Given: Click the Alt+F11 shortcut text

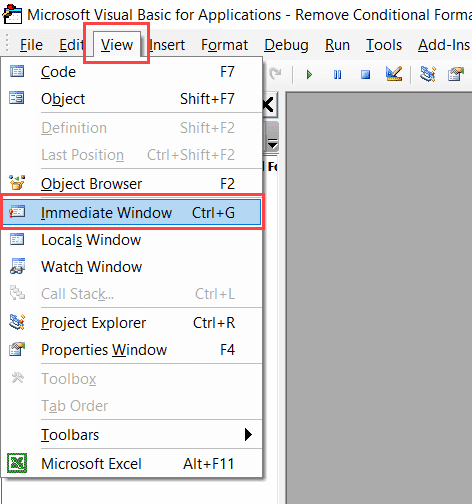Looking at the screenshot, I should tap(209, 464).
